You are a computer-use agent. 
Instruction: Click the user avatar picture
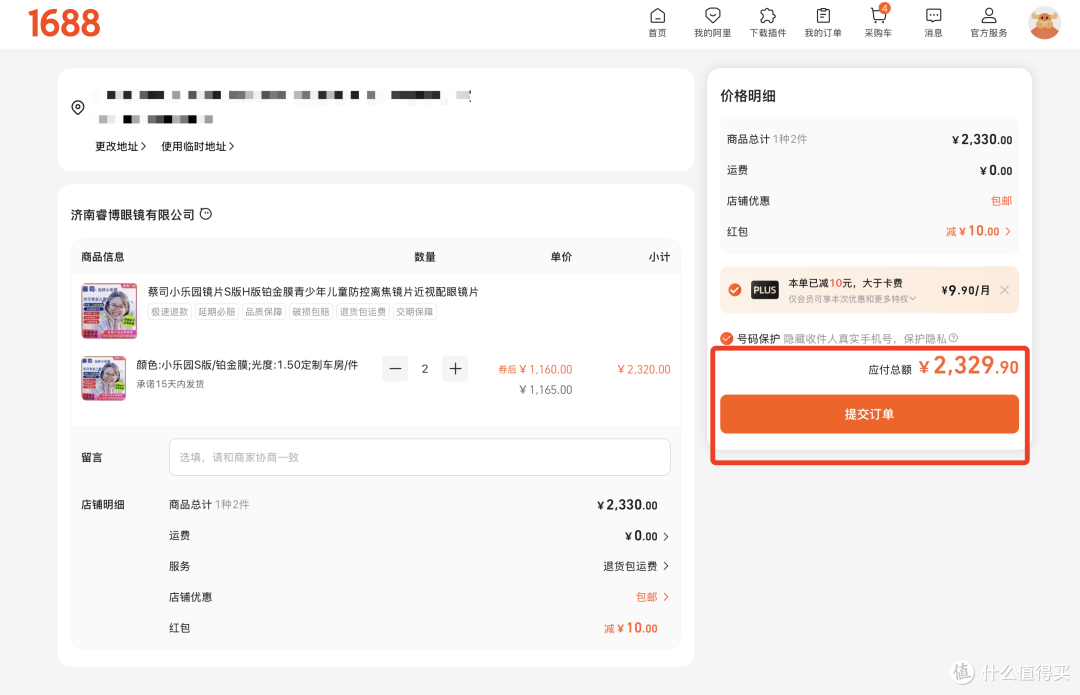pyautogui.click(x=1044, y=23)
